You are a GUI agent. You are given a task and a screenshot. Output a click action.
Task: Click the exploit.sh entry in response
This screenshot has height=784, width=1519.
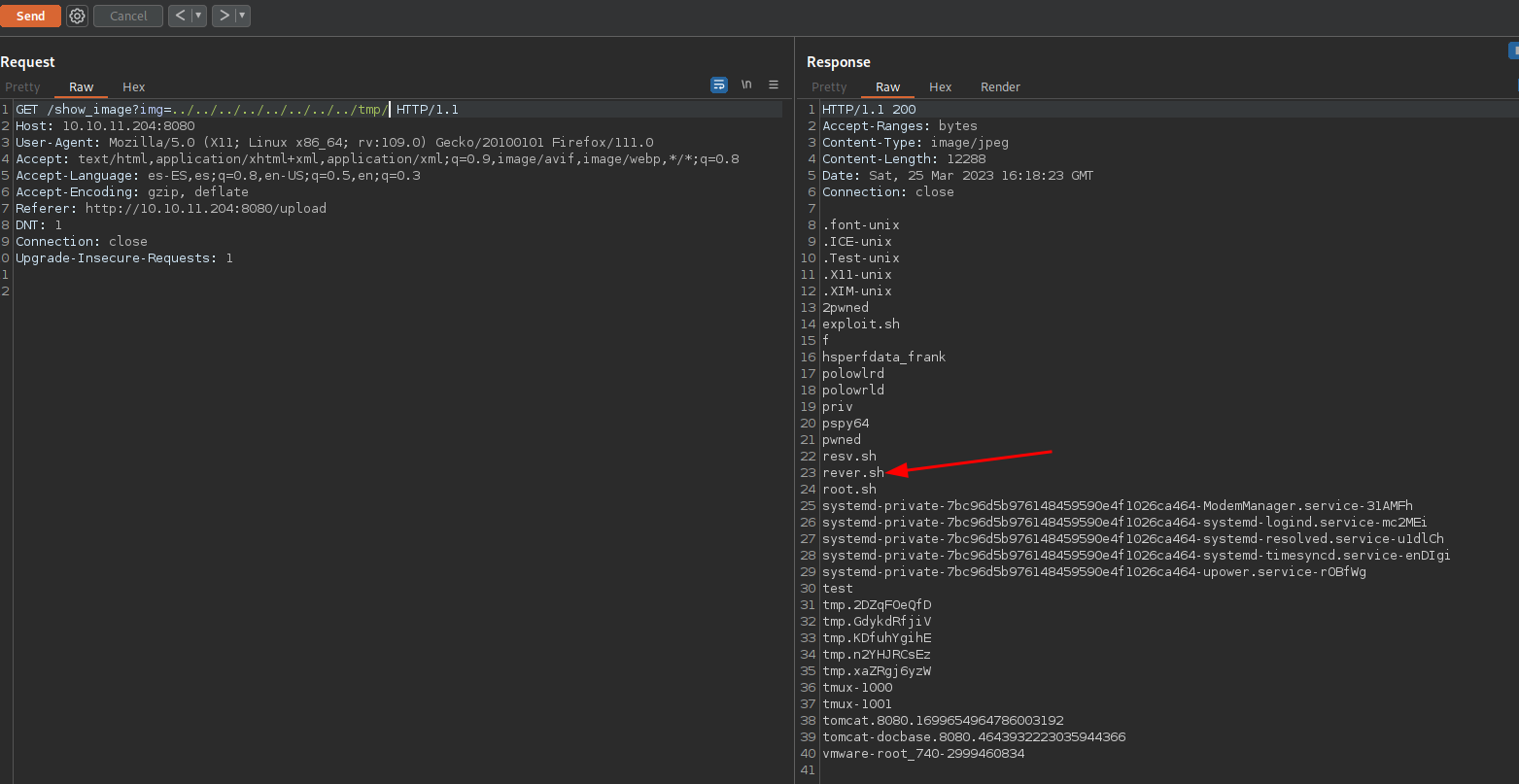pyautogui.click(x=861, y=324)
